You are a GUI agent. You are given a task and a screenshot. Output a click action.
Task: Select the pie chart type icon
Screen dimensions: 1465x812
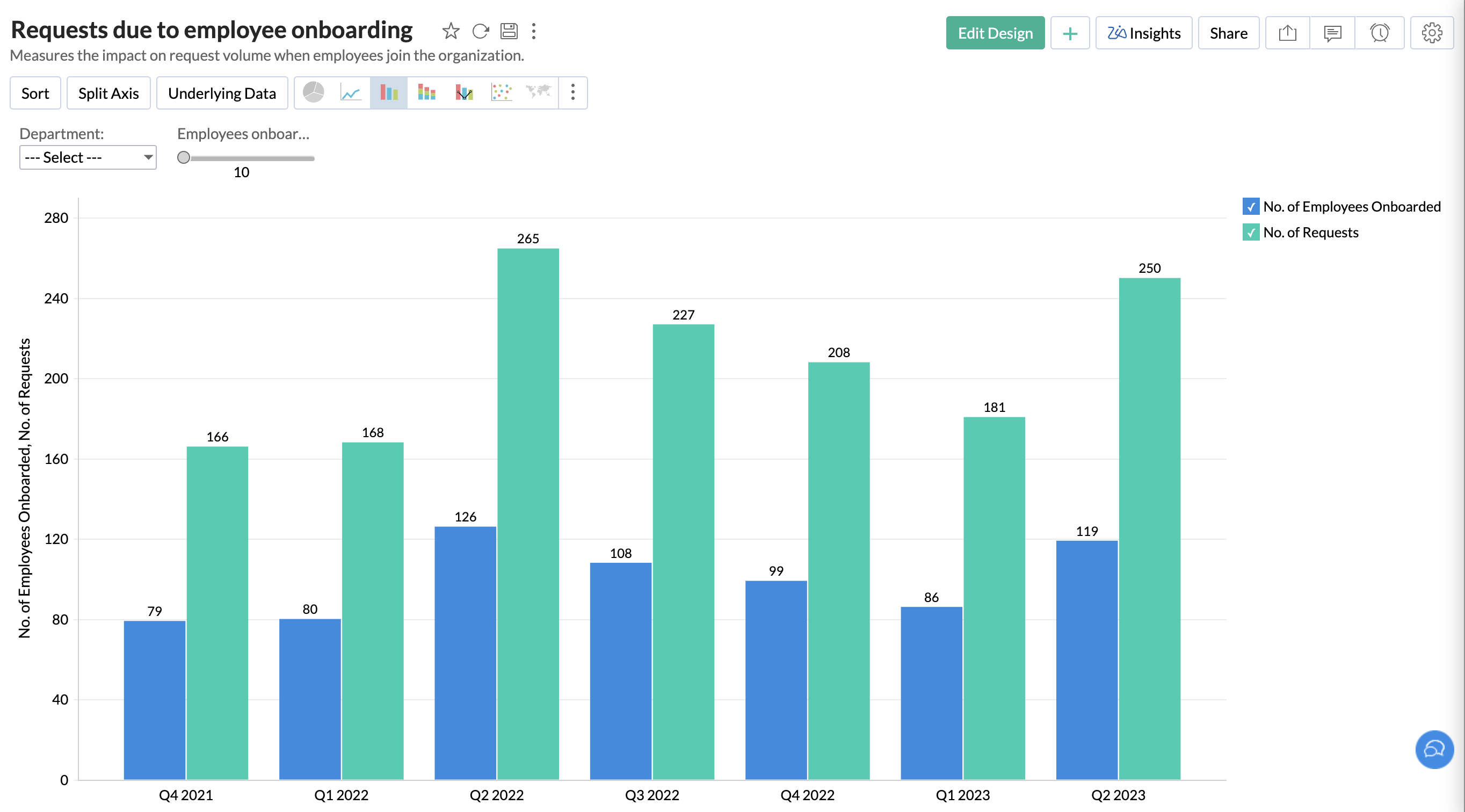[x=314, y=92]
